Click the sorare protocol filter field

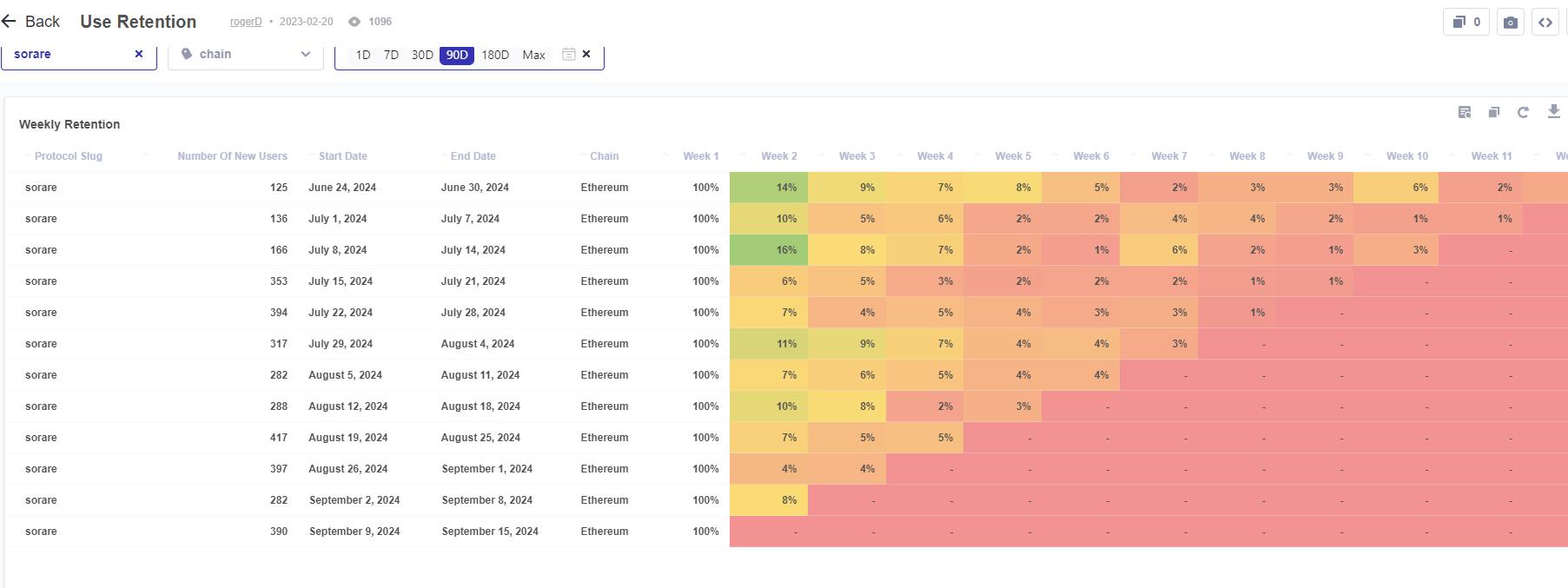coord(78,54)
